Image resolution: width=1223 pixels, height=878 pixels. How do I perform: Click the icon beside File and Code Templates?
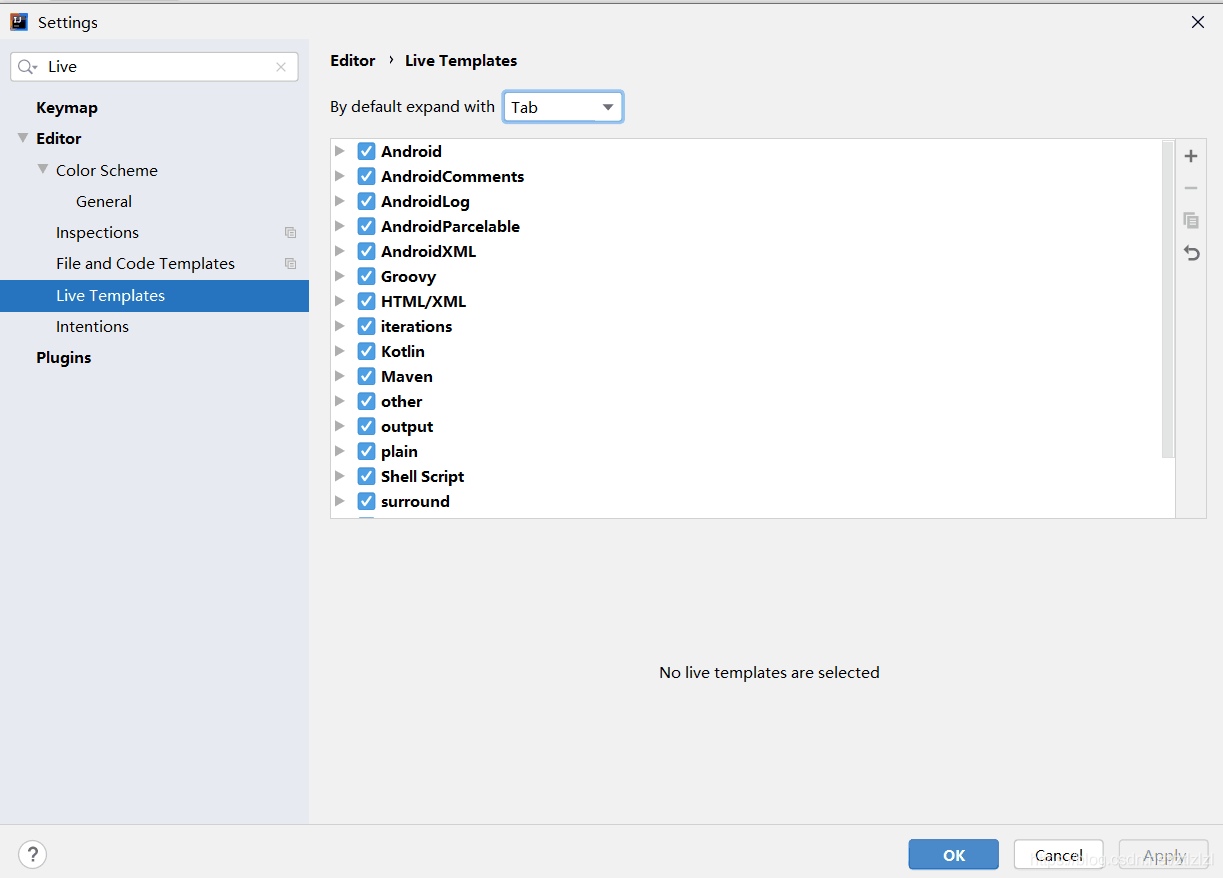(x=290, y=264)
